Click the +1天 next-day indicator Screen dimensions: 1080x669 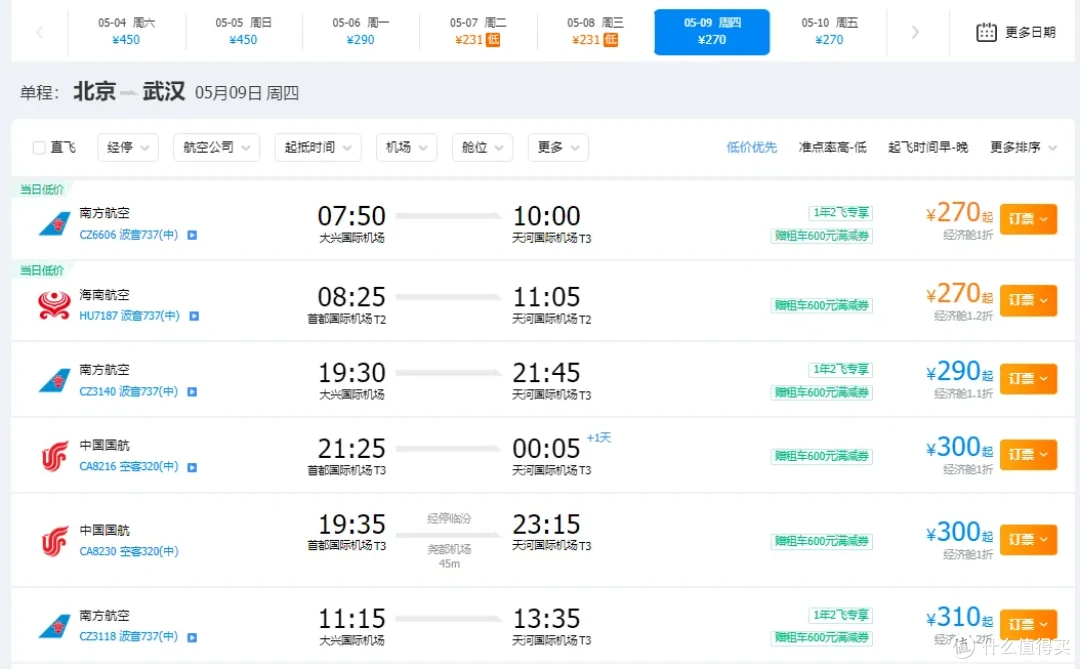click(x=599, y=438)
